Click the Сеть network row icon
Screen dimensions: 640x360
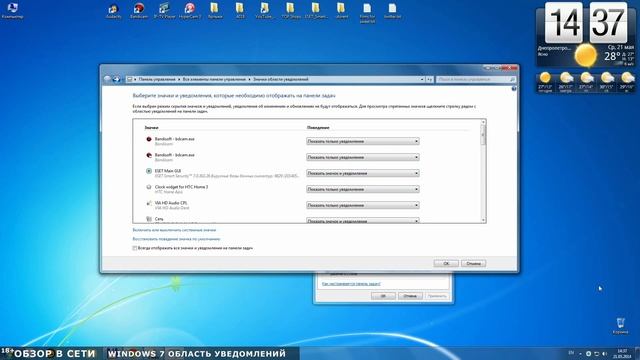pos(149,219)
